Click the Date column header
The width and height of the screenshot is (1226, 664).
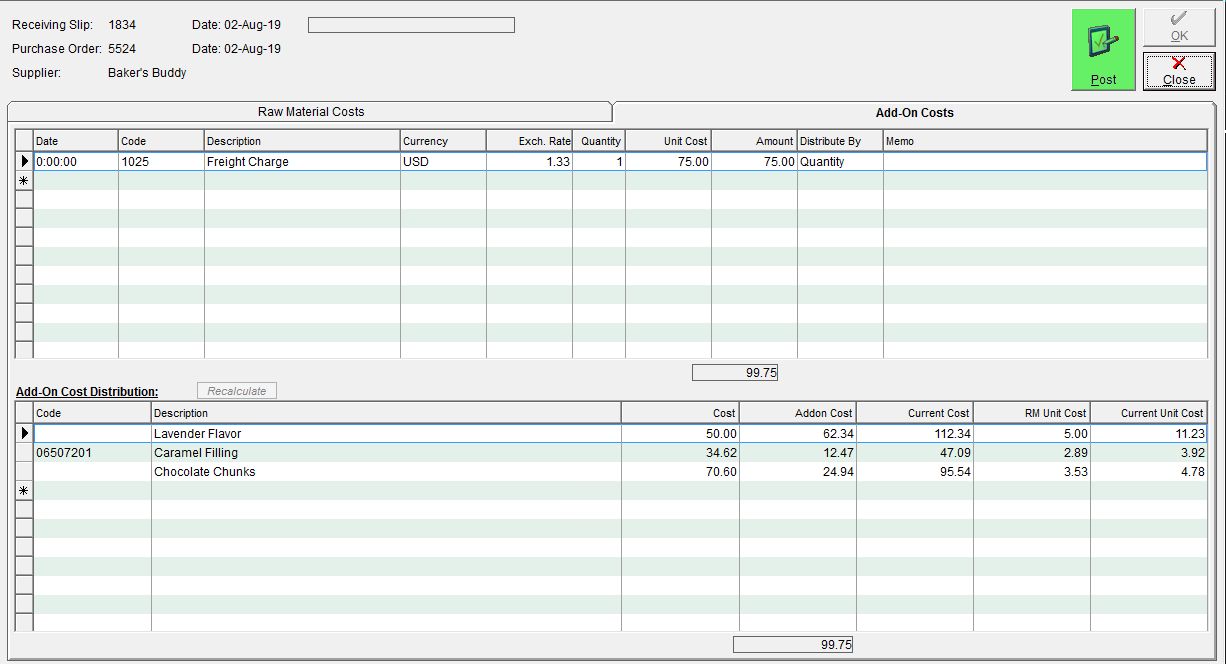coord(76,141)
